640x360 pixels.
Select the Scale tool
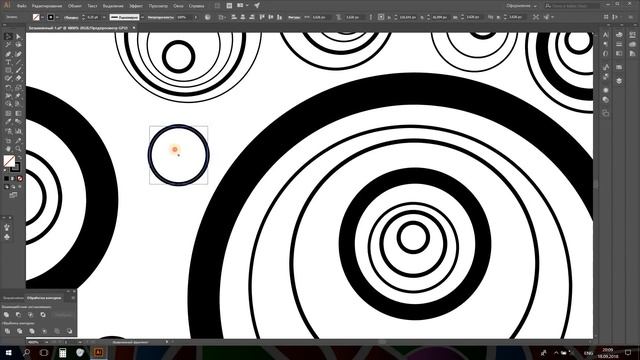(18, 87)
